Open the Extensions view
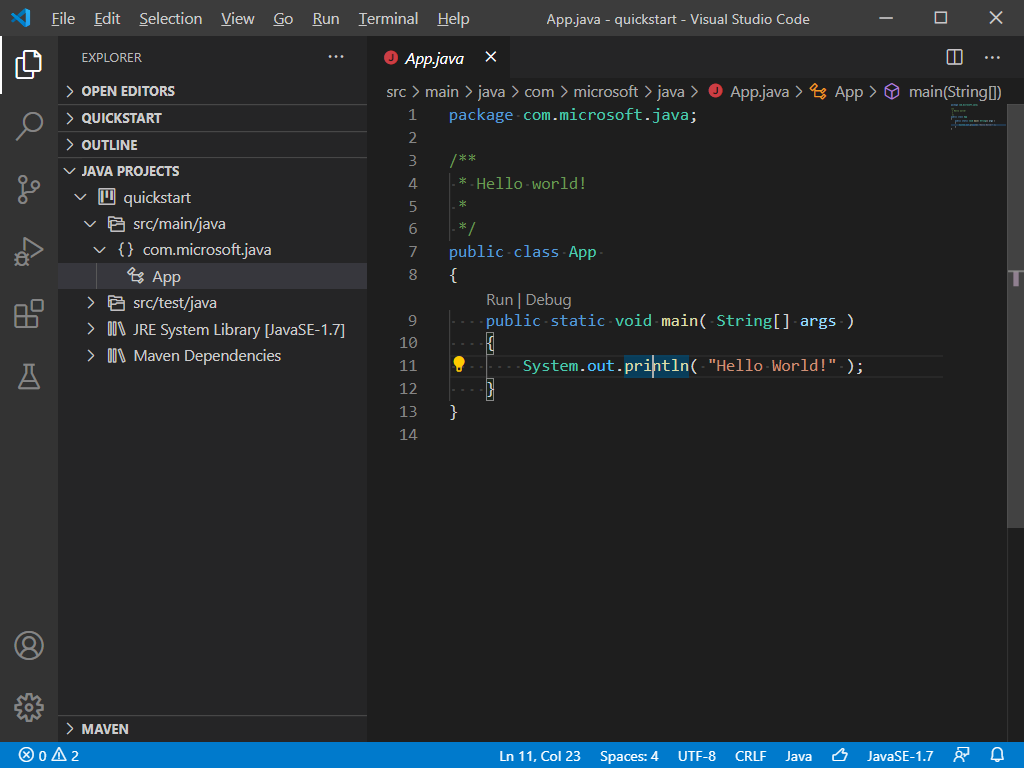The image size is (1024, 768). coord(29,314)
